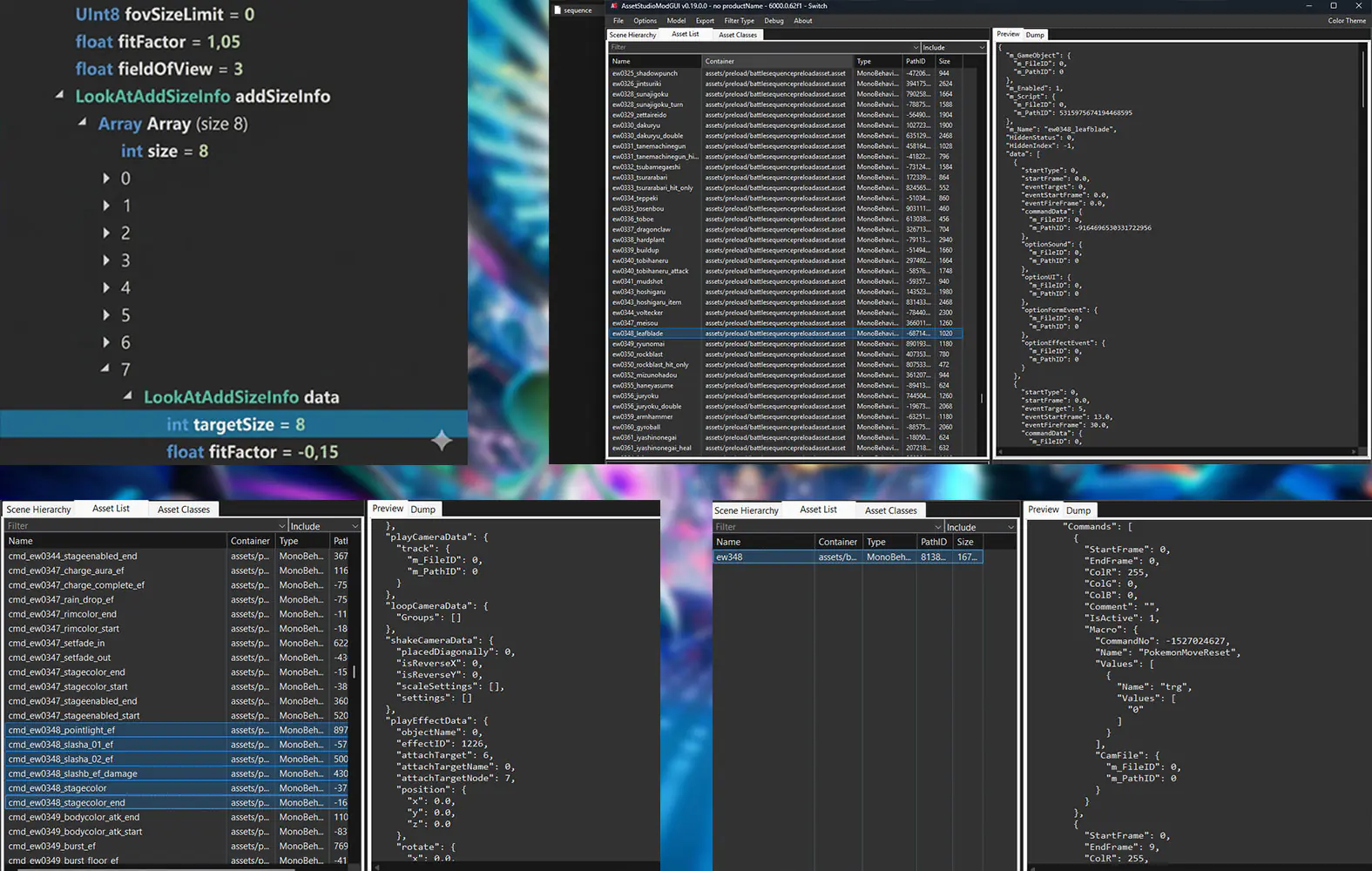Screen dimensions: 1372x871
Task: Select the ew348 asset row
Action: (x=730, y=557)
